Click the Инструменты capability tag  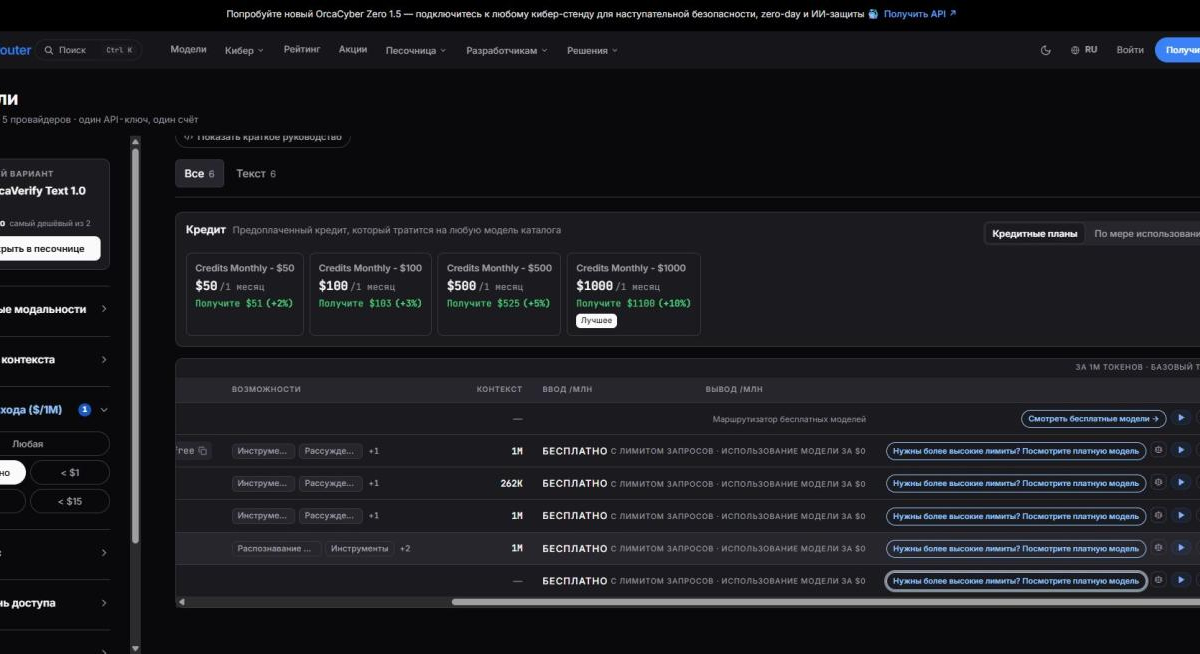(x=360, y=548)
